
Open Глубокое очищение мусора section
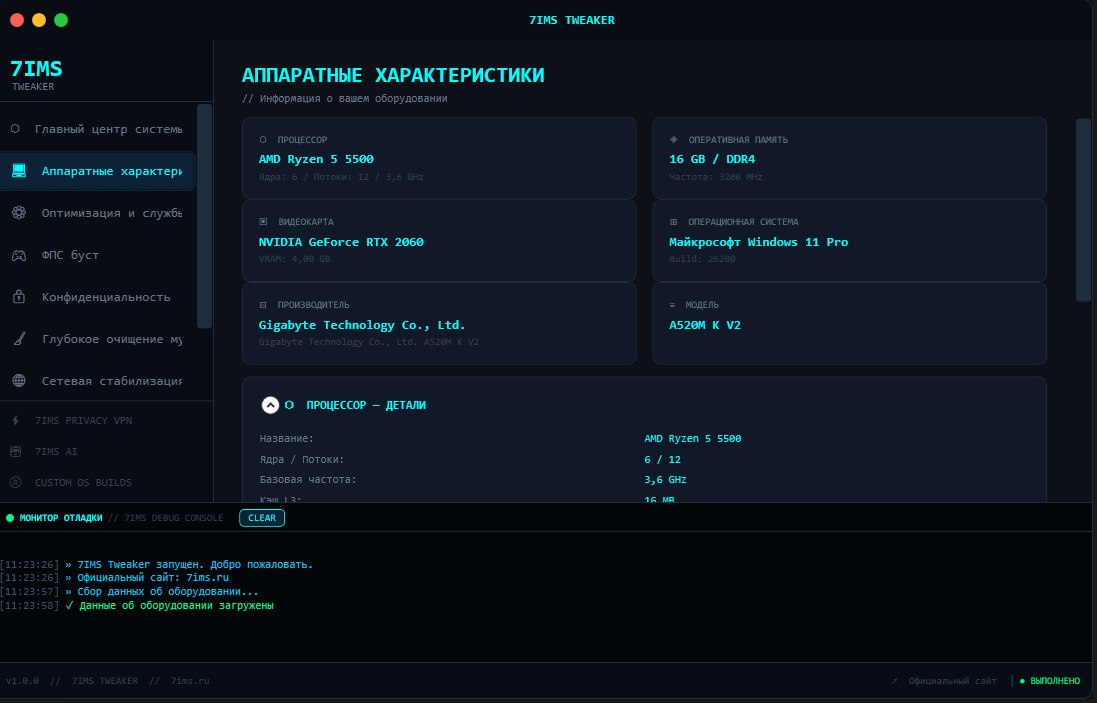click(x=98, y=339)
